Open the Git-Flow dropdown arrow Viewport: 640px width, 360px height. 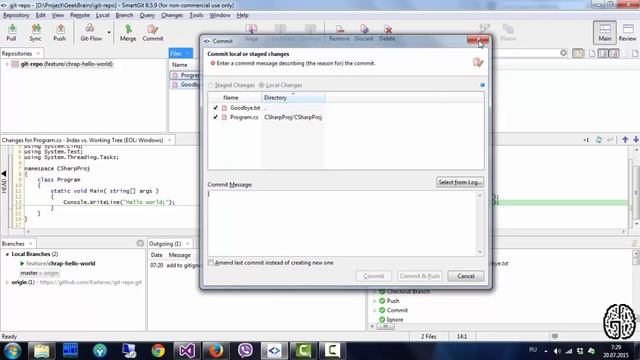(x=109, y=32)
